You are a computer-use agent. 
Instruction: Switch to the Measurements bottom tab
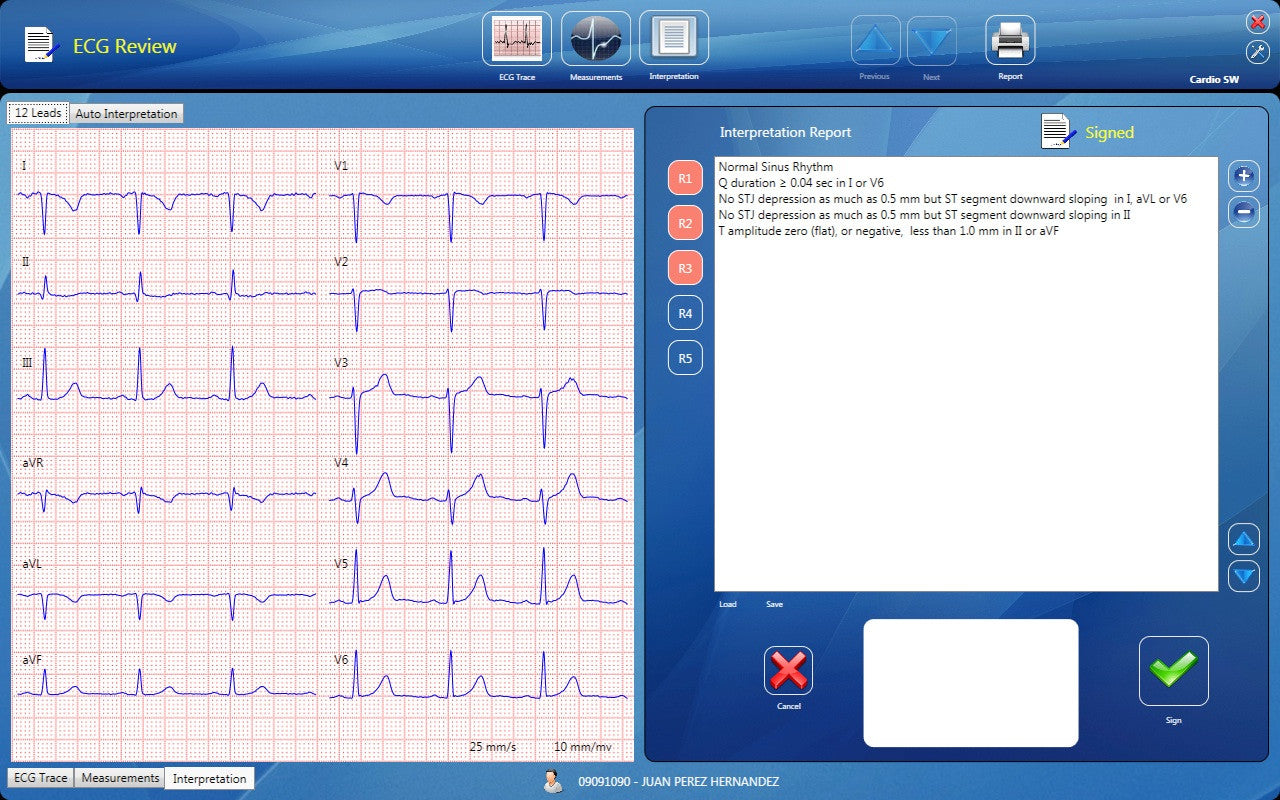(x=120, y=778)
